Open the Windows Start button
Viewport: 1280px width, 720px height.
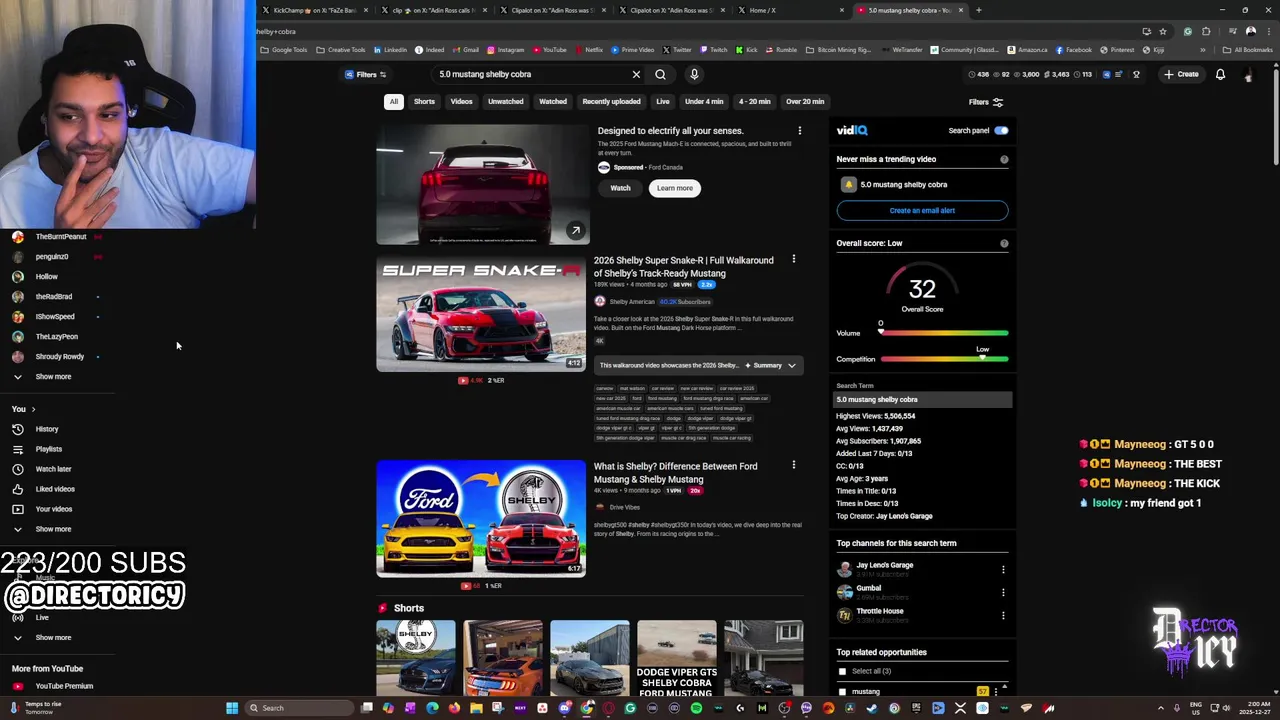[x=232, y=708]
